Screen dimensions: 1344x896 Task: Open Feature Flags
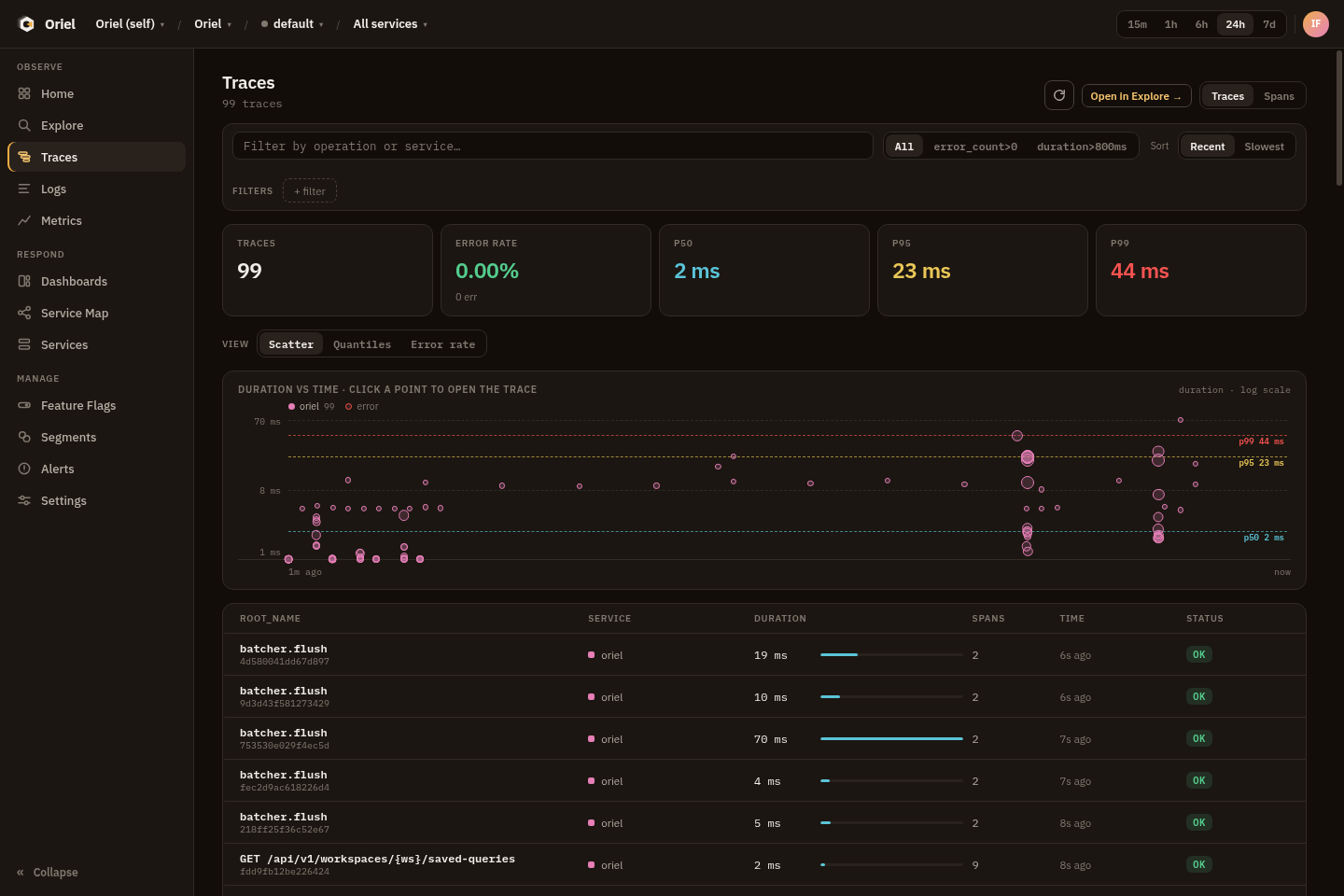tap(96, 405)
